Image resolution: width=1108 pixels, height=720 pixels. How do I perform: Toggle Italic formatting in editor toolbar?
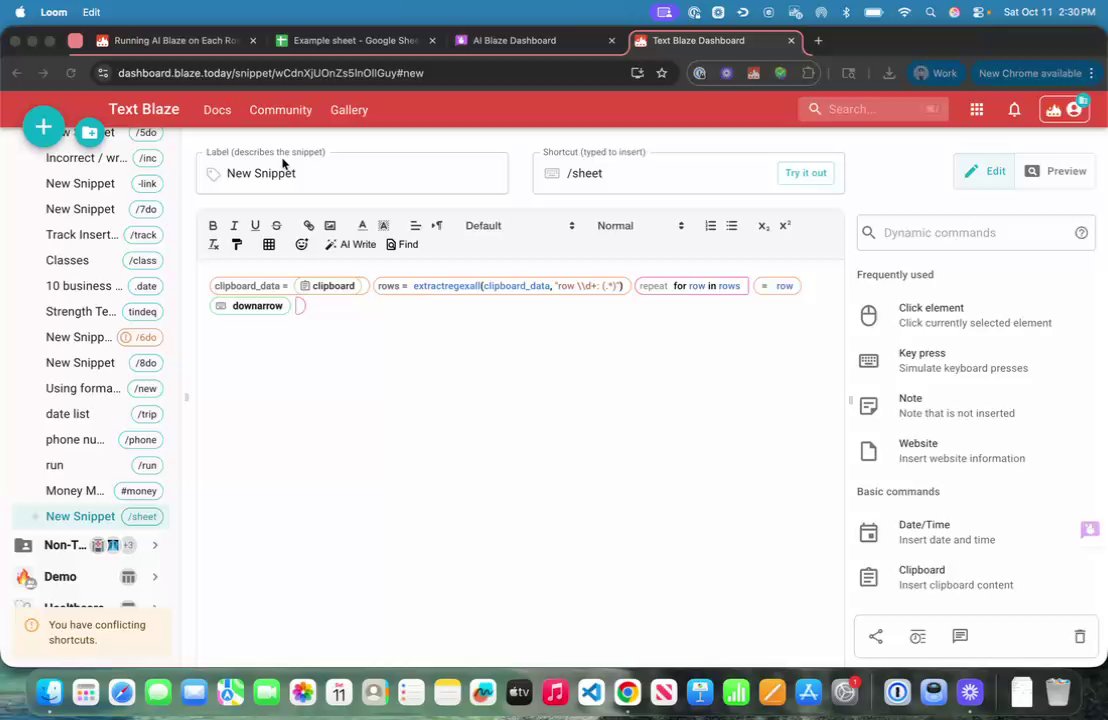[234, 225]
